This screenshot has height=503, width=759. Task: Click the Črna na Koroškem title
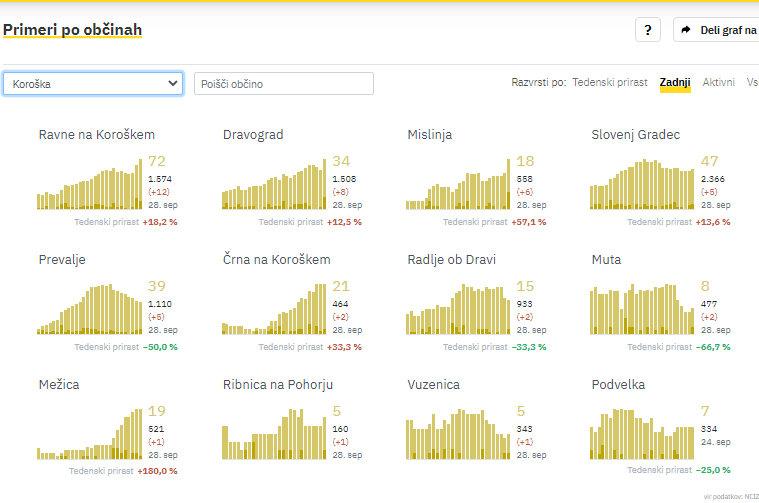[x=276, y=260]
